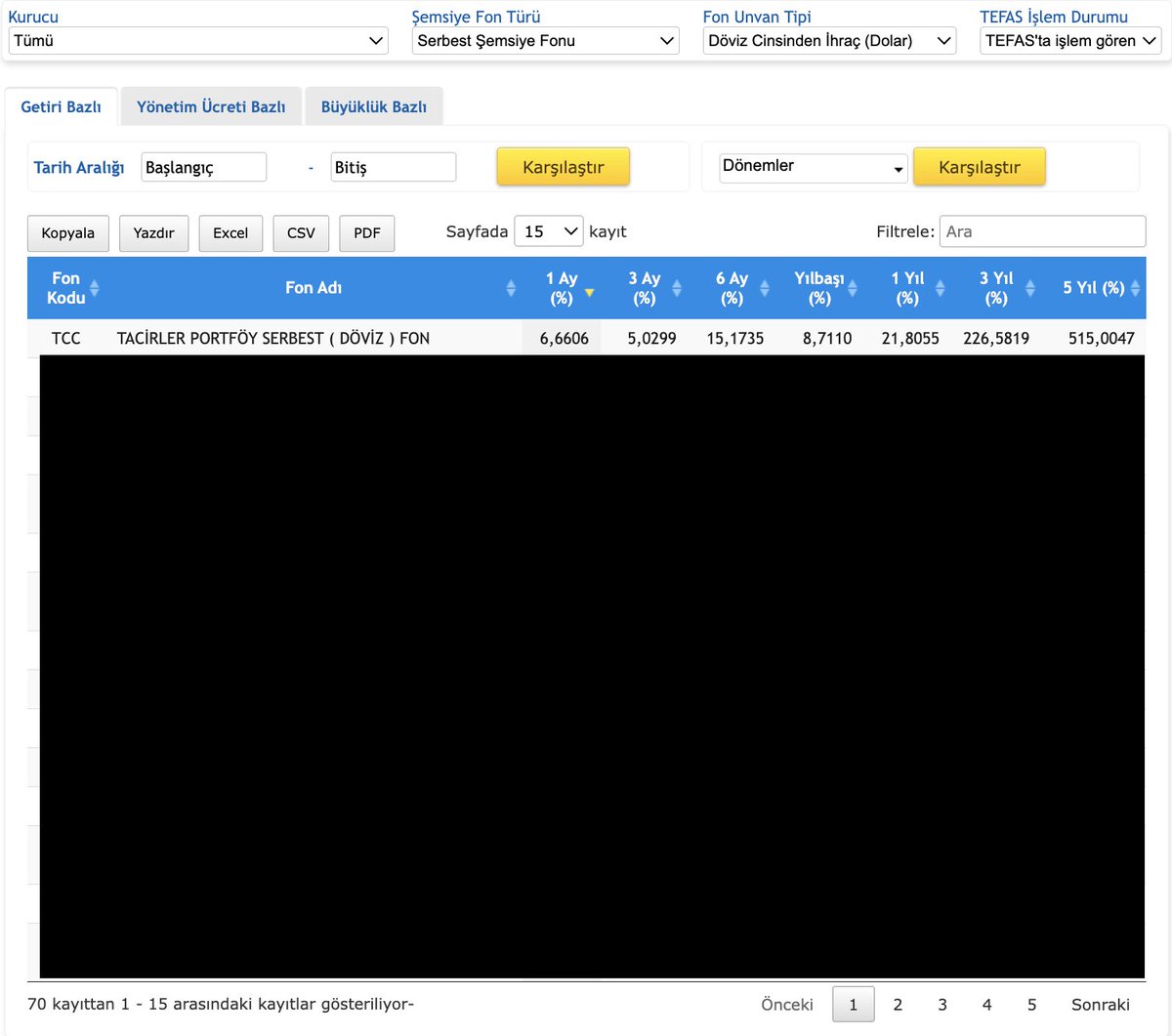This screenshot has height=1036, width=1172.
Task: Sort by Fon Kodu column arrows
Action: point(95,288)
